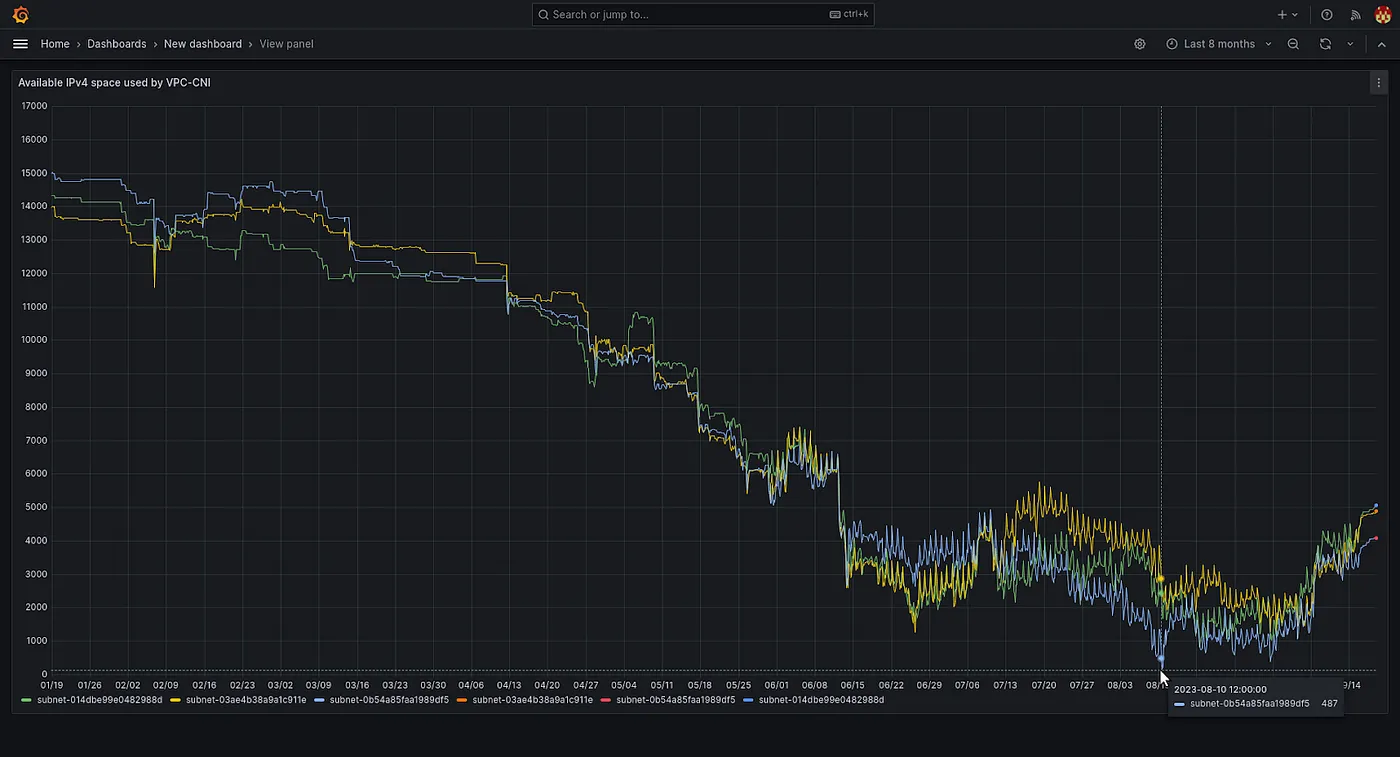Viewport: 1400px width, 757px height.
Task: Open the plus 'New' dropdown menu
Action: [1287, 15]
